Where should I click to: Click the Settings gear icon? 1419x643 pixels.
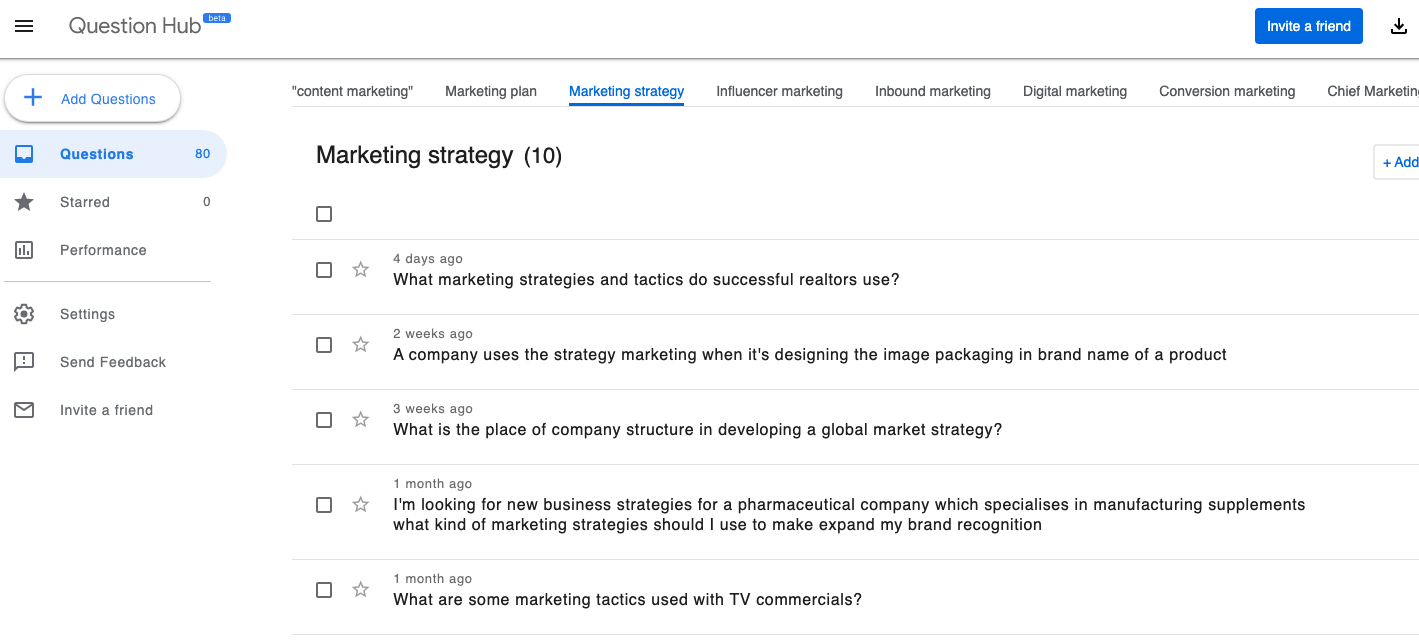coord(24,314)
